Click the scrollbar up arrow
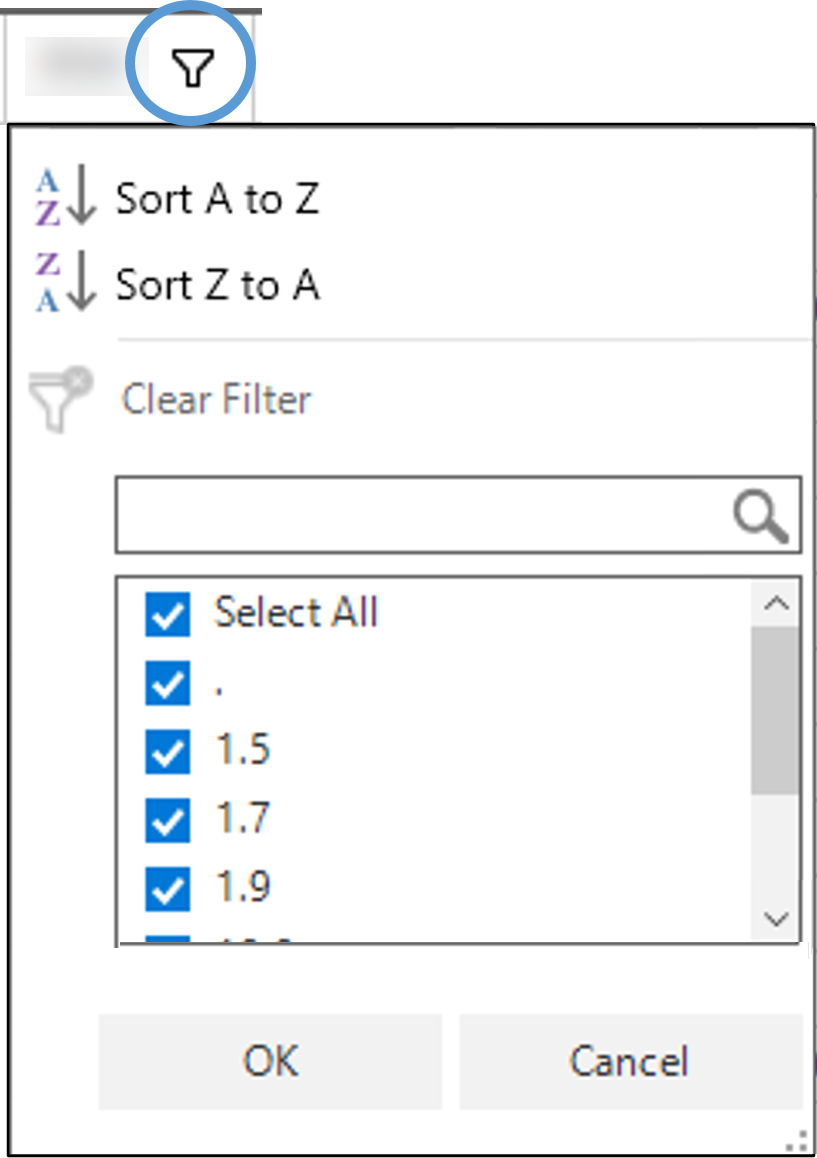The image size is (817, 1158). tap(773, 601)
